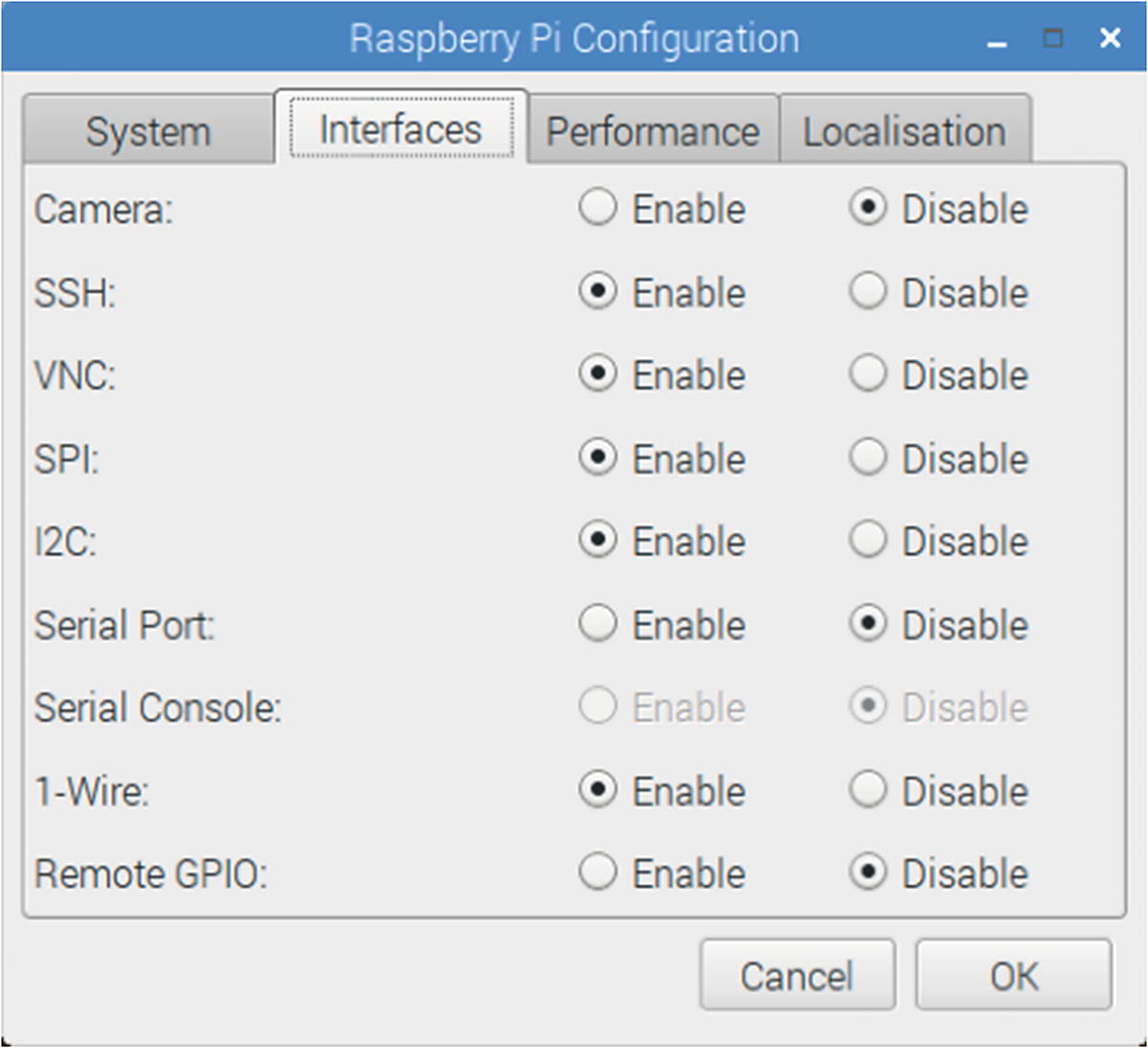Image resolution: width=1148 pixels, height=1048 pixels.
Task: Choose Disable for I2C
Action: point(868,541)
